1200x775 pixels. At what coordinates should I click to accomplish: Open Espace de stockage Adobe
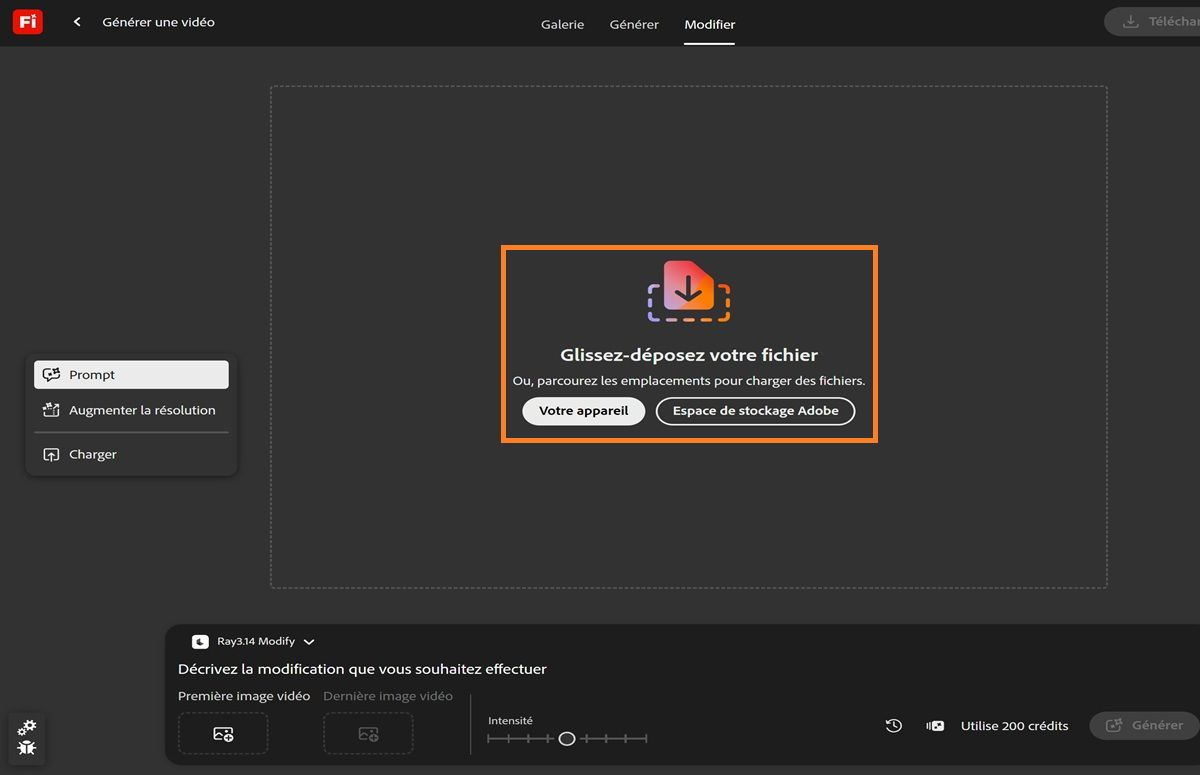tap(755, 411)
